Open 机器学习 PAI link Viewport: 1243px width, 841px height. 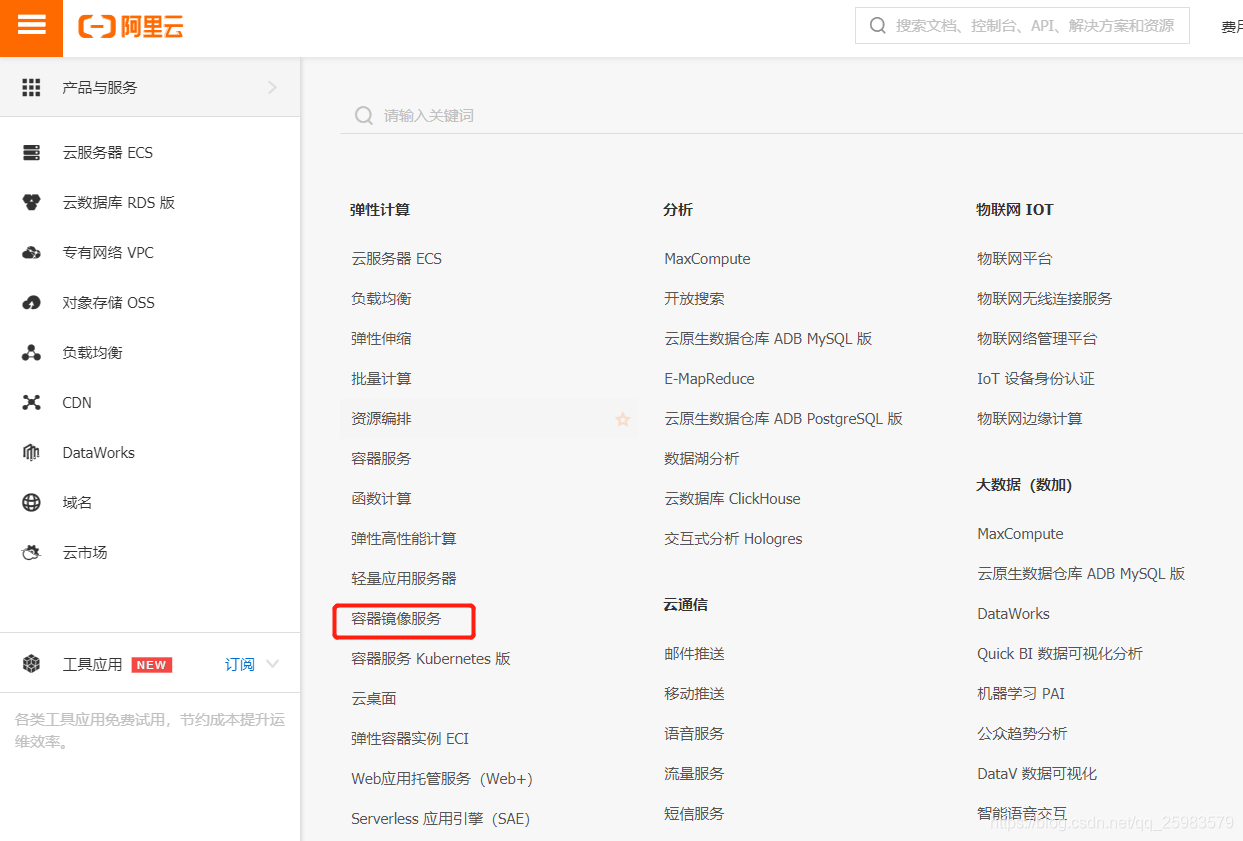pyautogui.click(x=1021, y=694)
